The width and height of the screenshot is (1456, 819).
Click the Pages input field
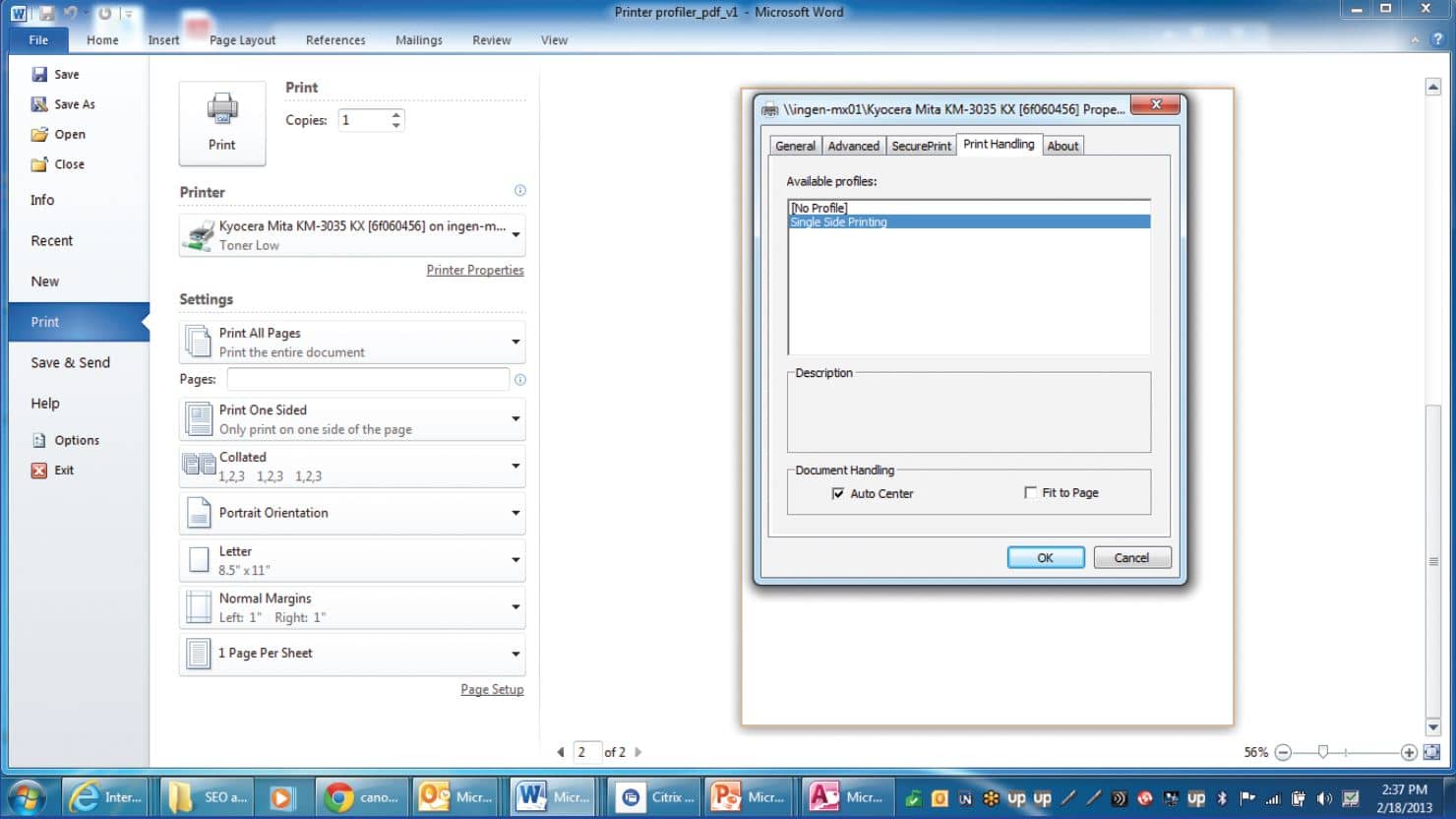tap(368, 379)
